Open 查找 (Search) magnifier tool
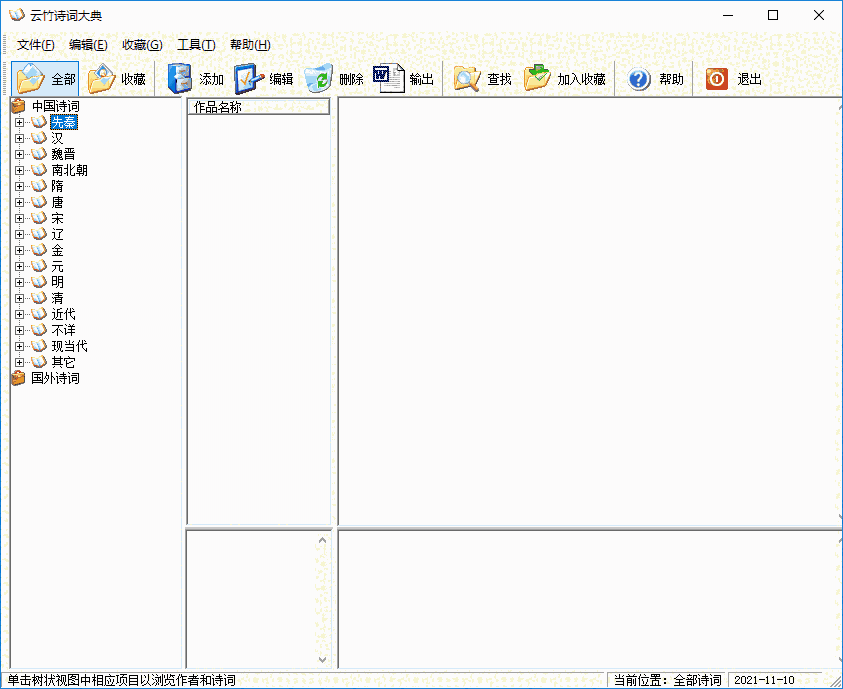This screenshot has height=689, width=843. pos(466,79)
